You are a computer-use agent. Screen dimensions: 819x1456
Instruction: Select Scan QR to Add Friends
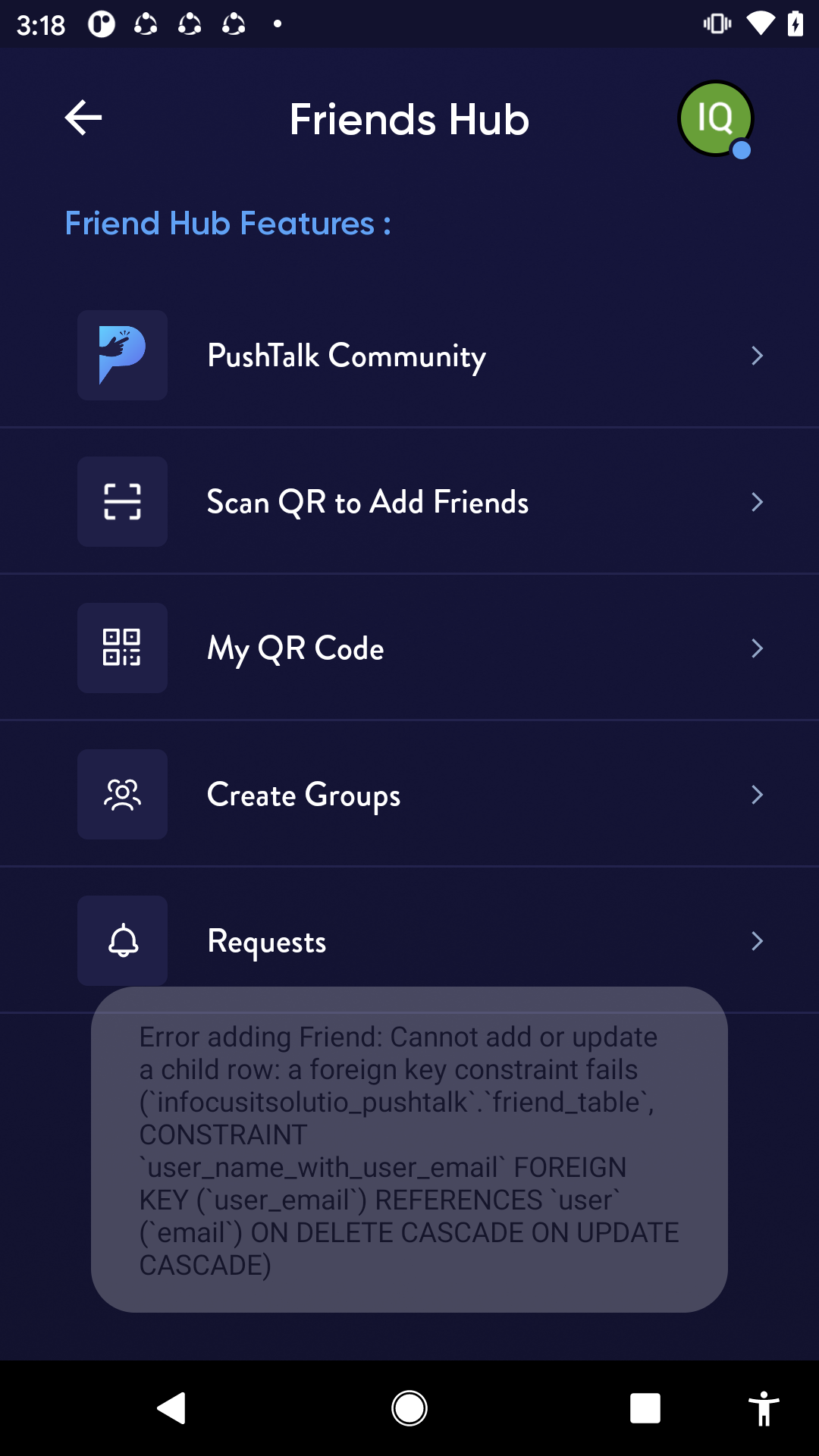tap(368, 502)
